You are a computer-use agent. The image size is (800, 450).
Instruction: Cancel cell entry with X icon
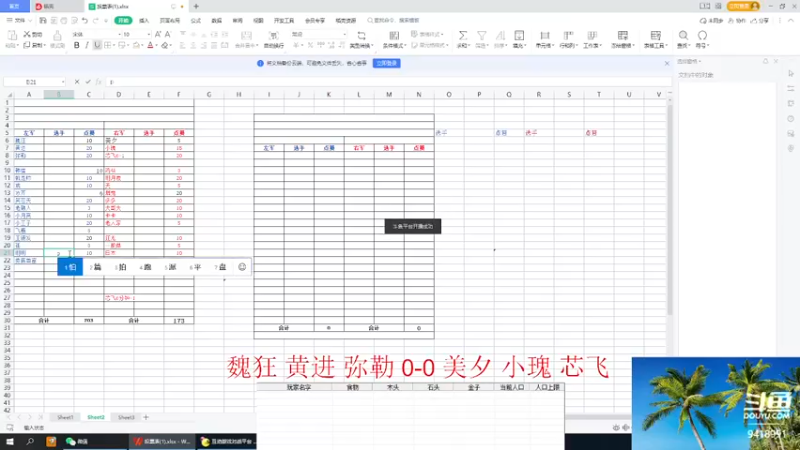pos(77,82)
